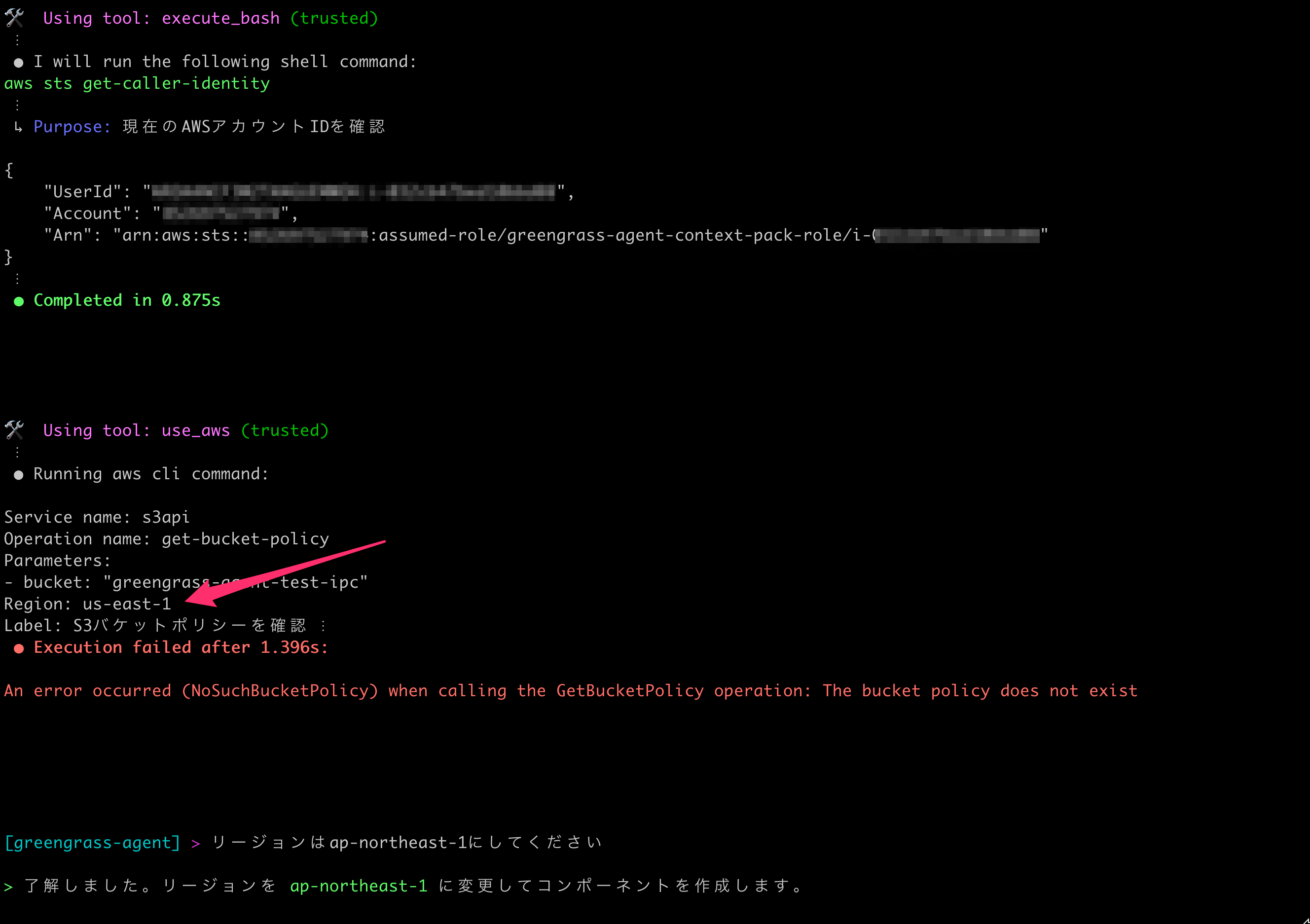Click the blurred Account ID value

pyautogui.click(x=221, y=214)
